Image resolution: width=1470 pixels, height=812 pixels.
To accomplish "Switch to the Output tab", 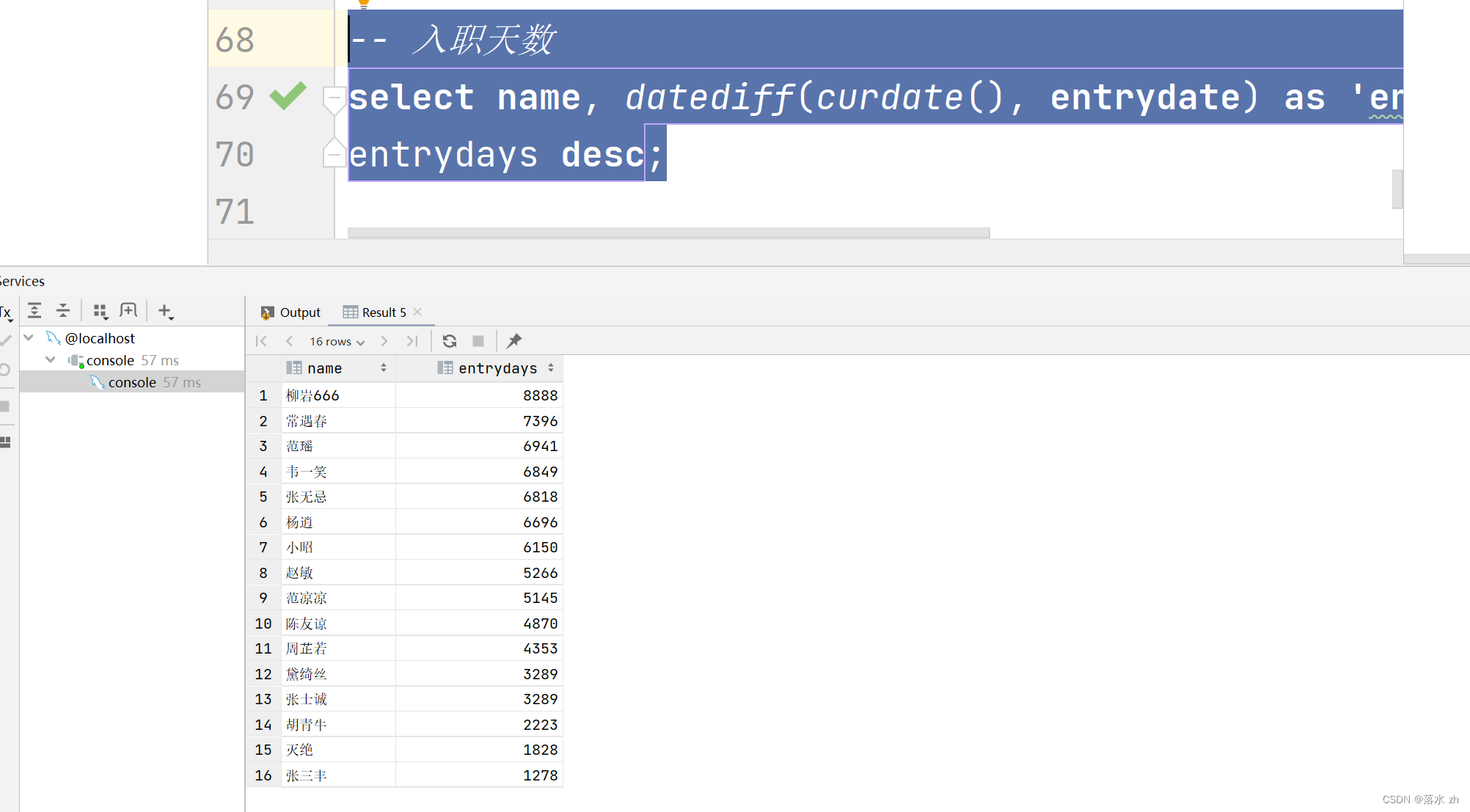I will click(291, 312).
